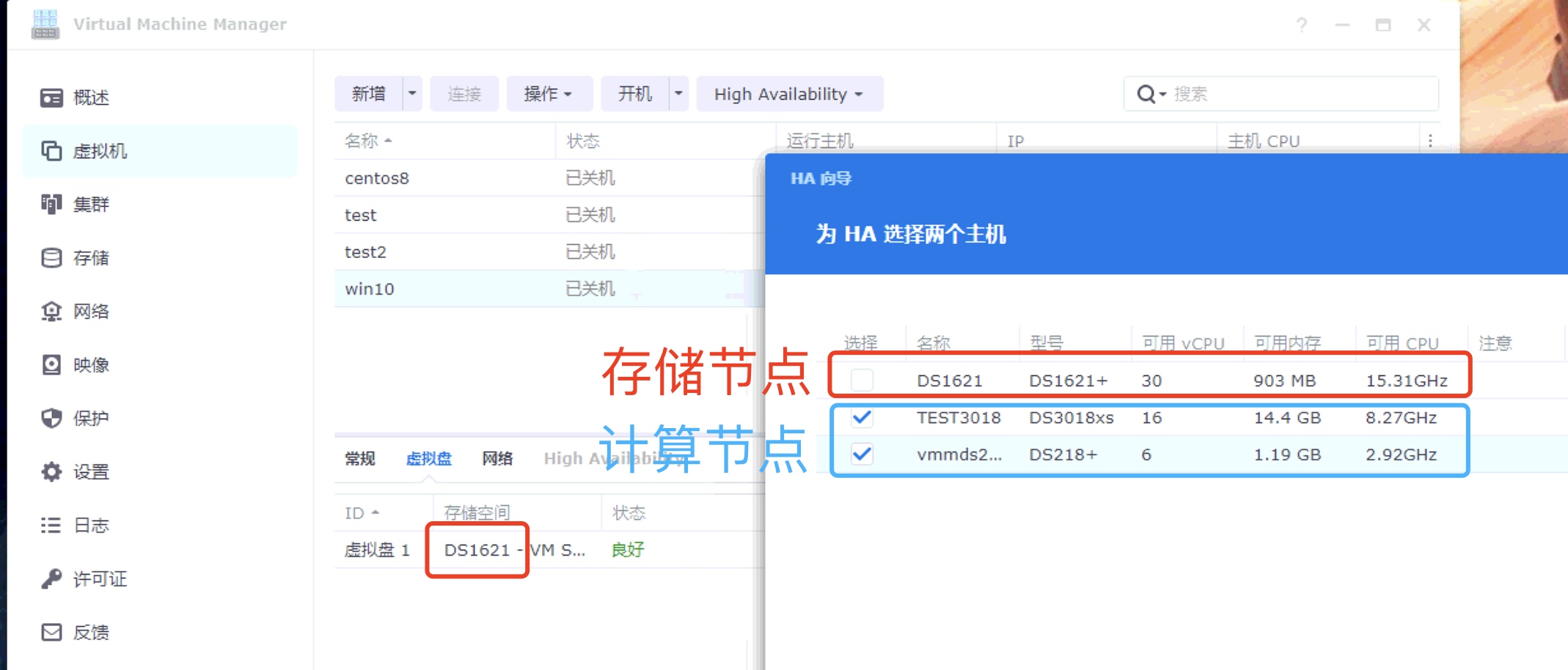Open the 概述 overview icon in sidebar
Image resolution: width=1568 pixels, height=670 pixels.
click(x=51, y=97)
